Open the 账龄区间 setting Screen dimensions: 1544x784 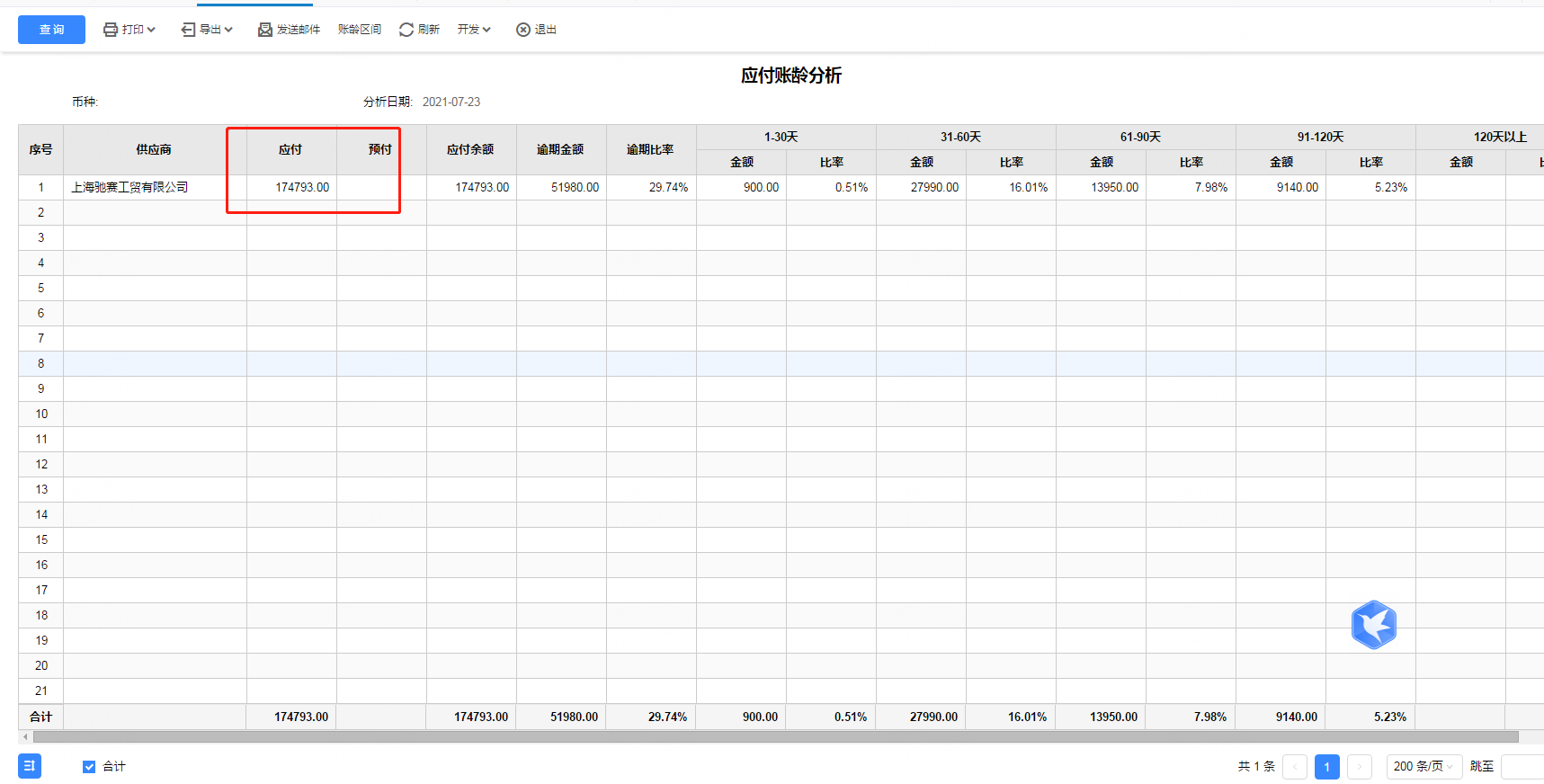pos(360,30)
